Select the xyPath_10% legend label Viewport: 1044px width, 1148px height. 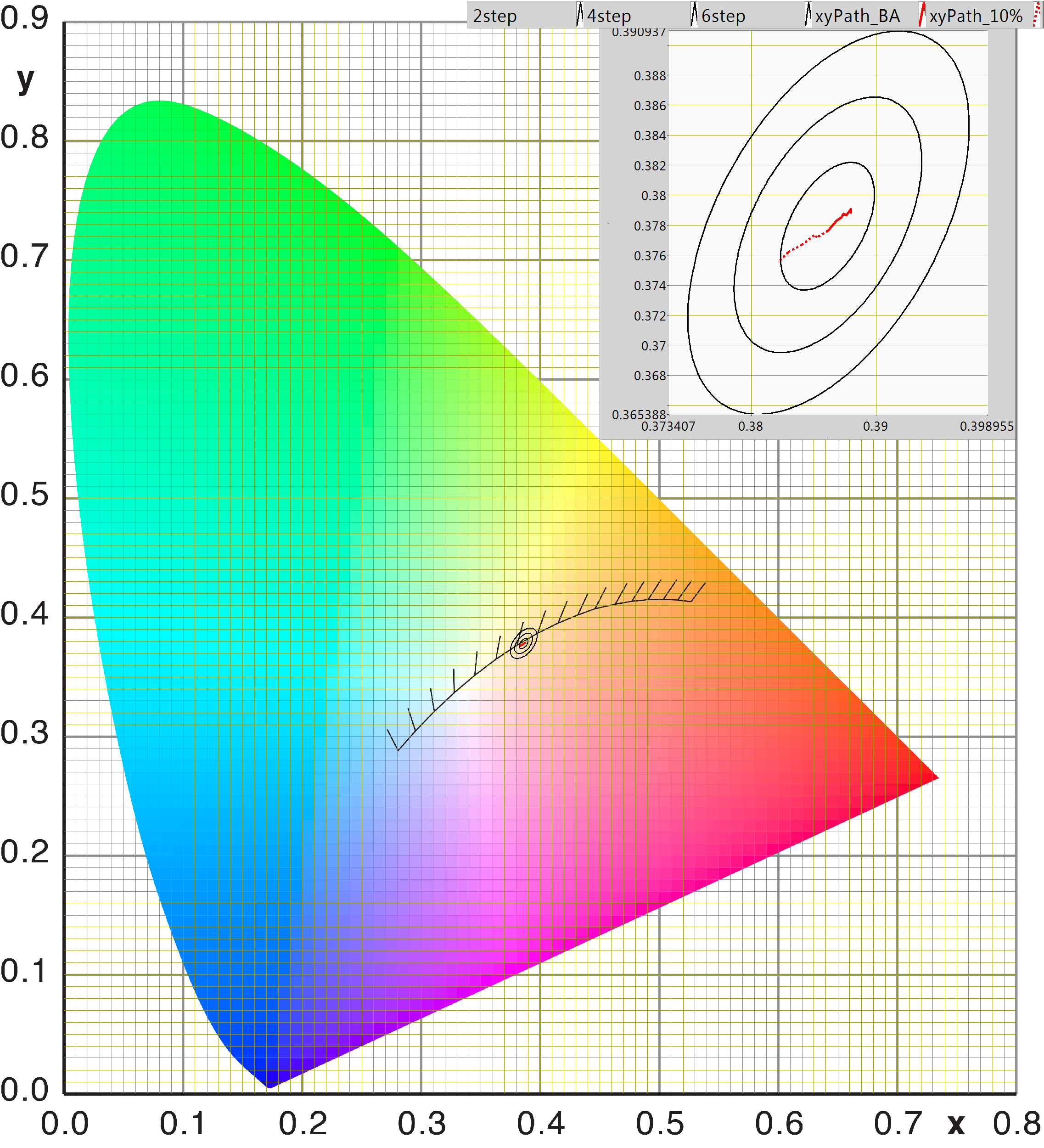tap(976, 16)
